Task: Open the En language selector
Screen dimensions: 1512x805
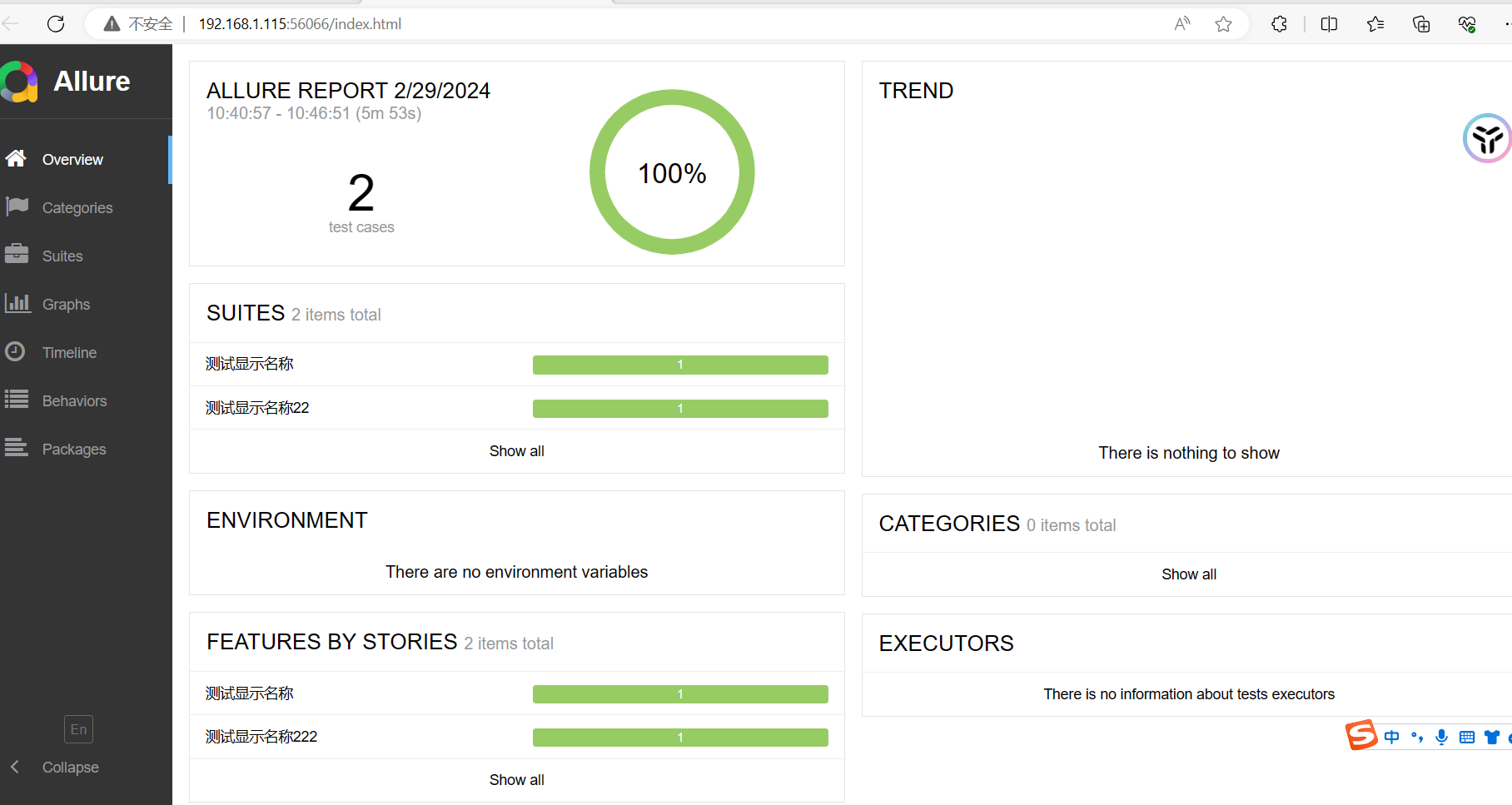Action: pos(78,729)
